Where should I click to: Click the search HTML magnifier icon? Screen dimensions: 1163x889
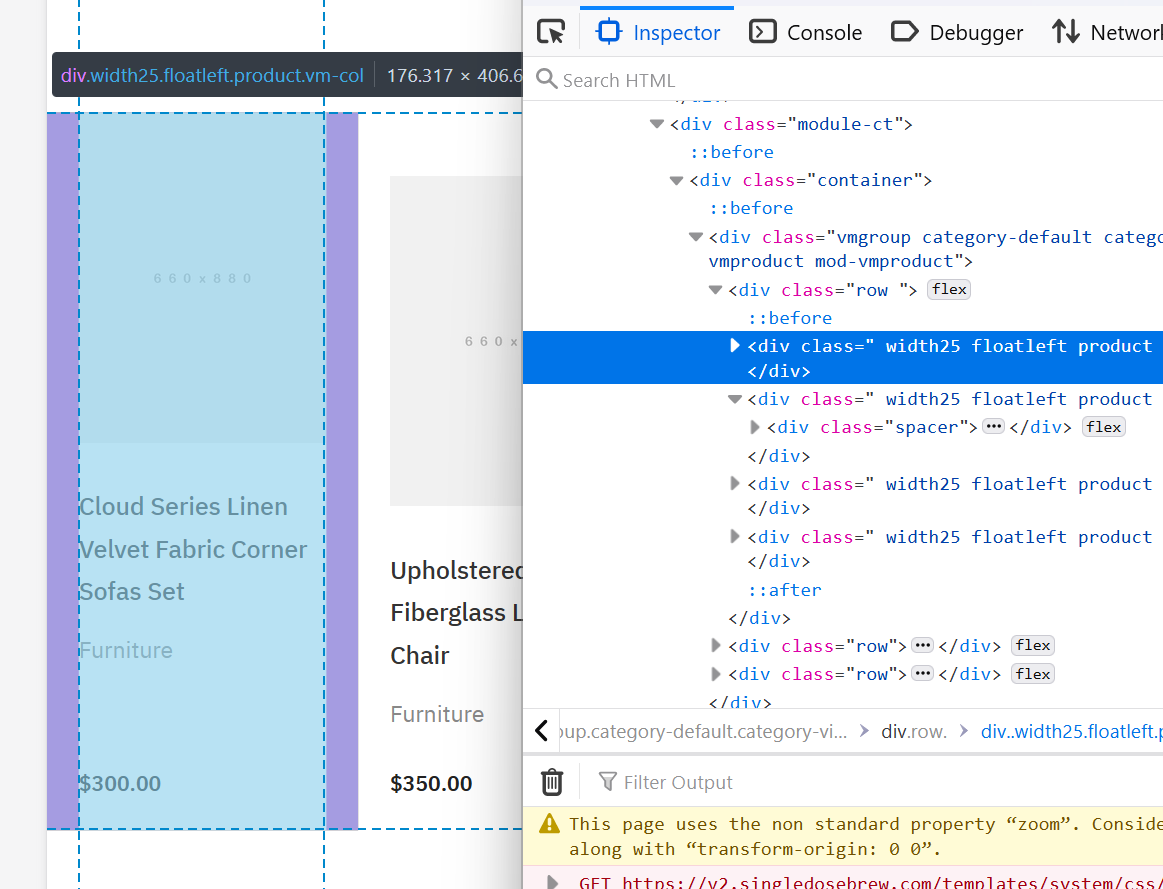click(x=547, y=80)
